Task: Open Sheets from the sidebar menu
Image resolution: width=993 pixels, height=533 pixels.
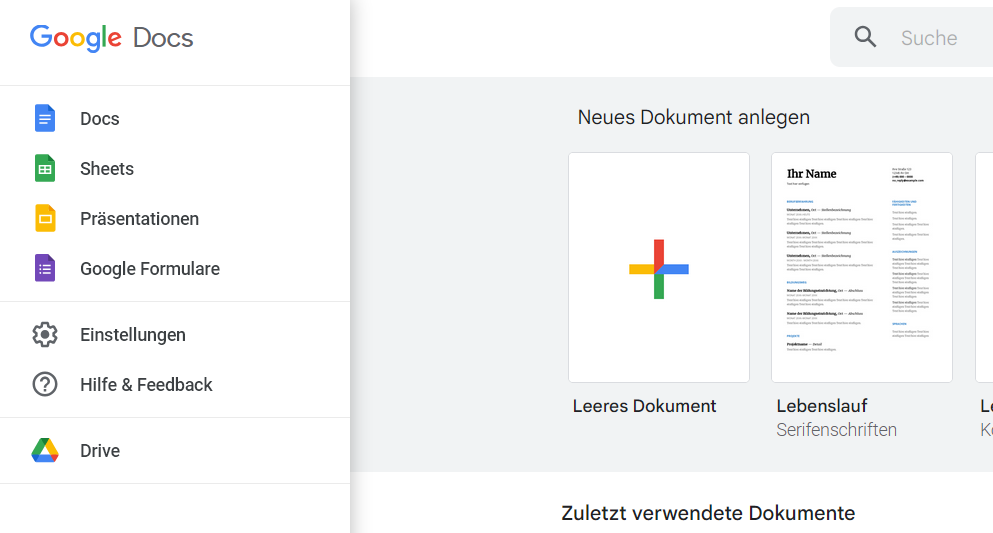Action: [106, 168]
